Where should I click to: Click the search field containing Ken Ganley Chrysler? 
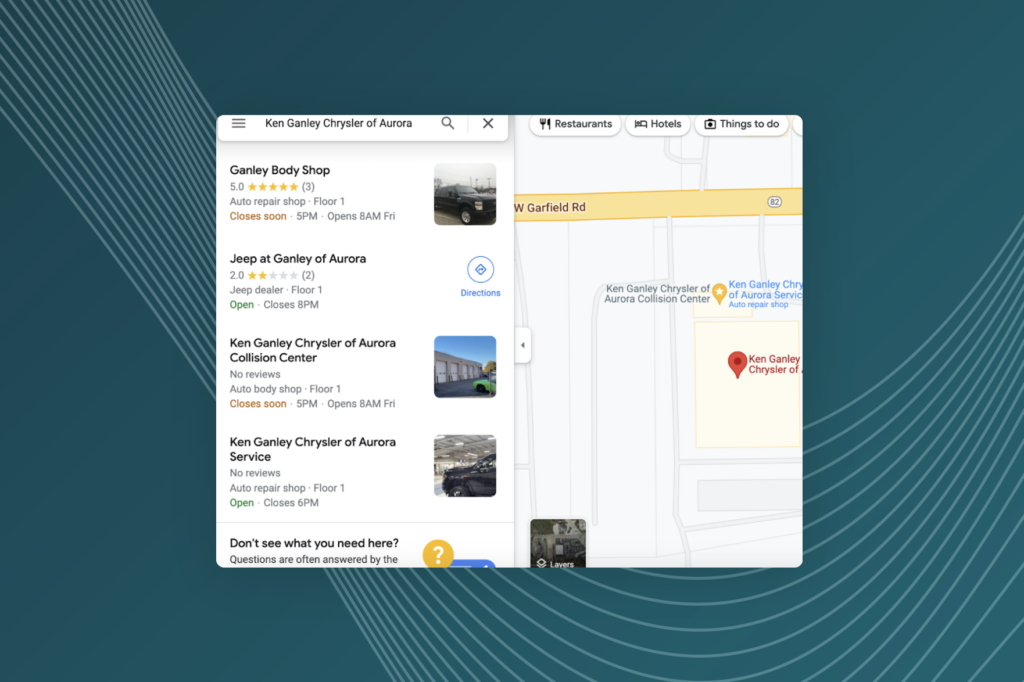(338, 124)
